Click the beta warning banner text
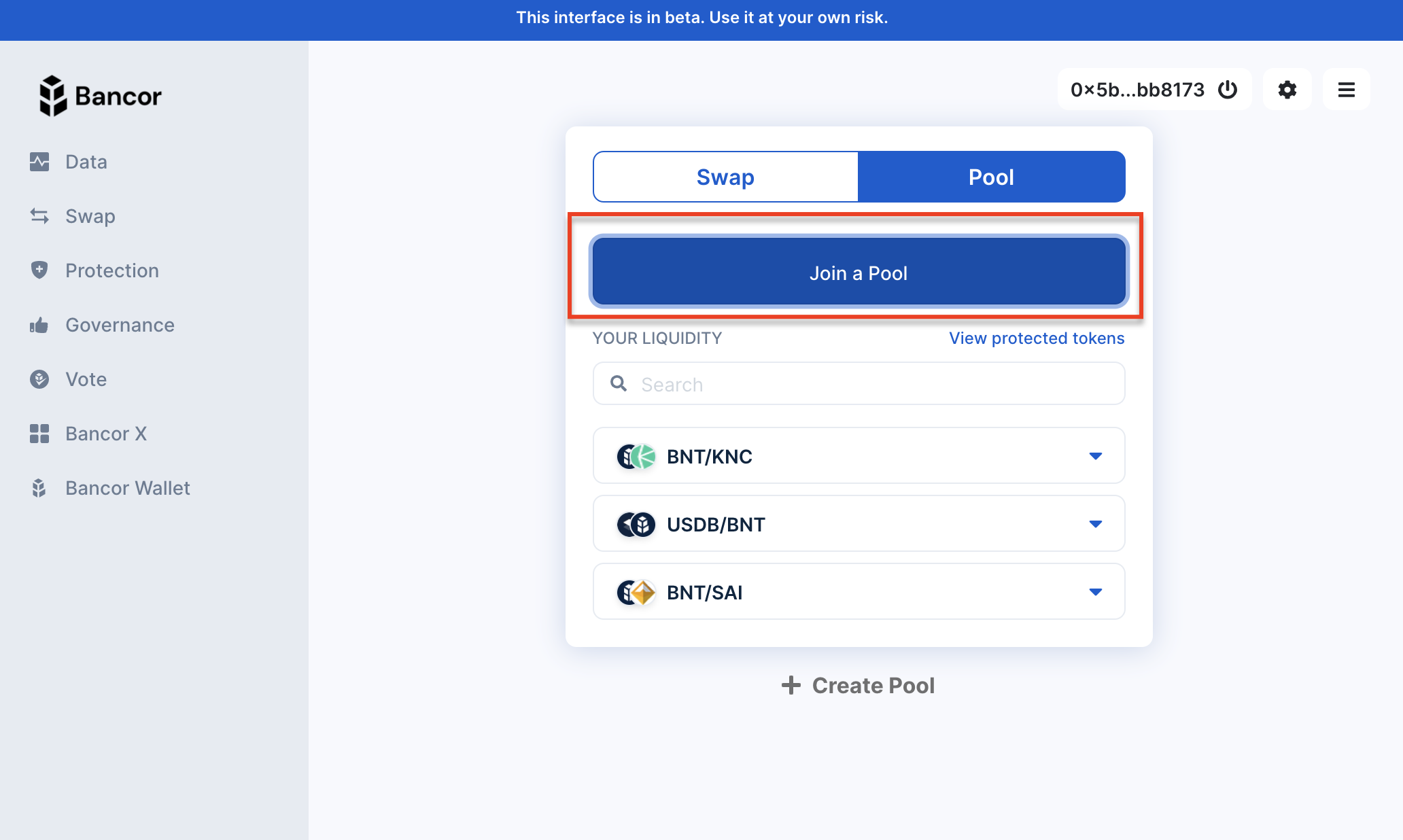 [x=702, y=18]
